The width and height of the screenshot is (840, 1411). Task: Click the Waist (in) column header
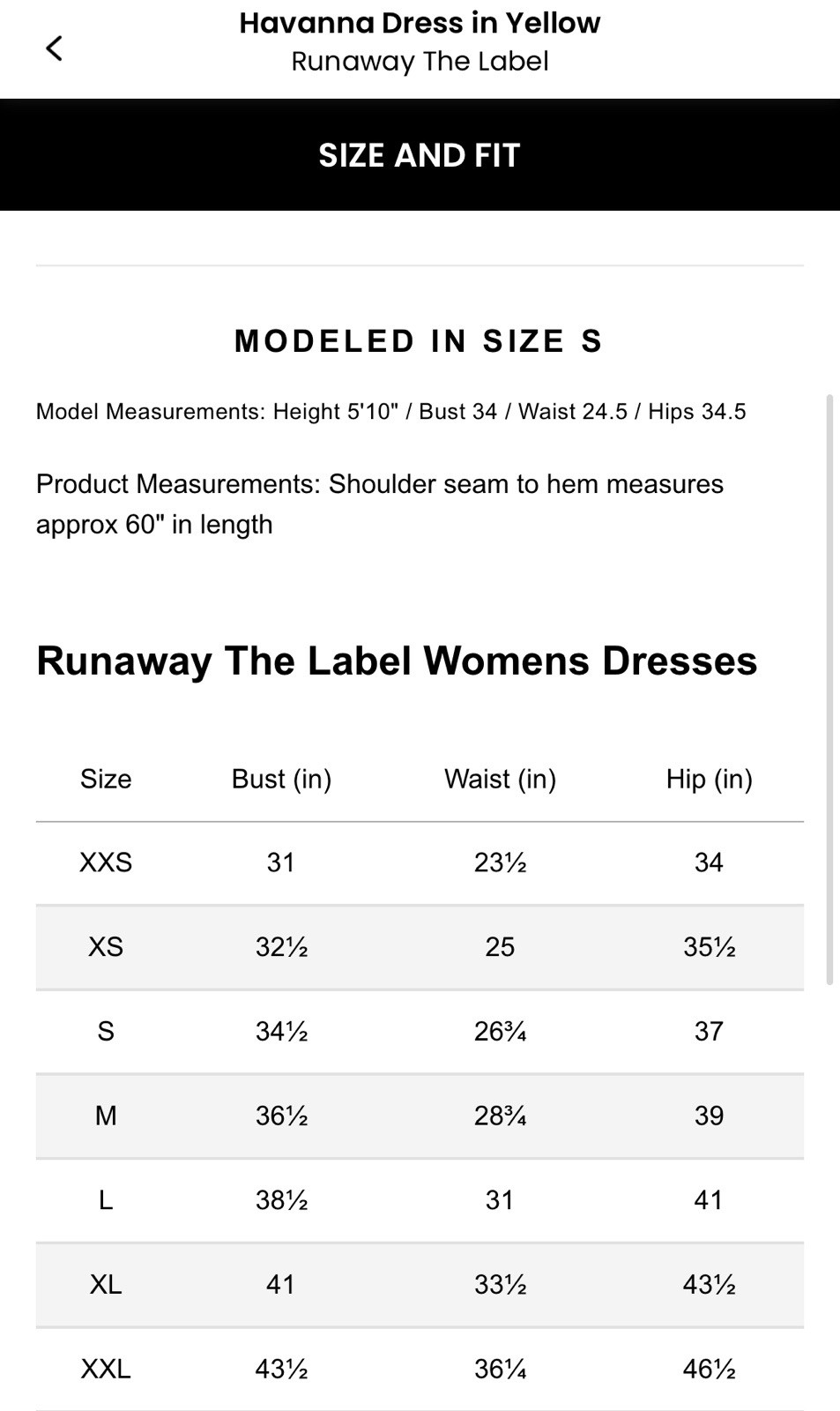point(499,779)
